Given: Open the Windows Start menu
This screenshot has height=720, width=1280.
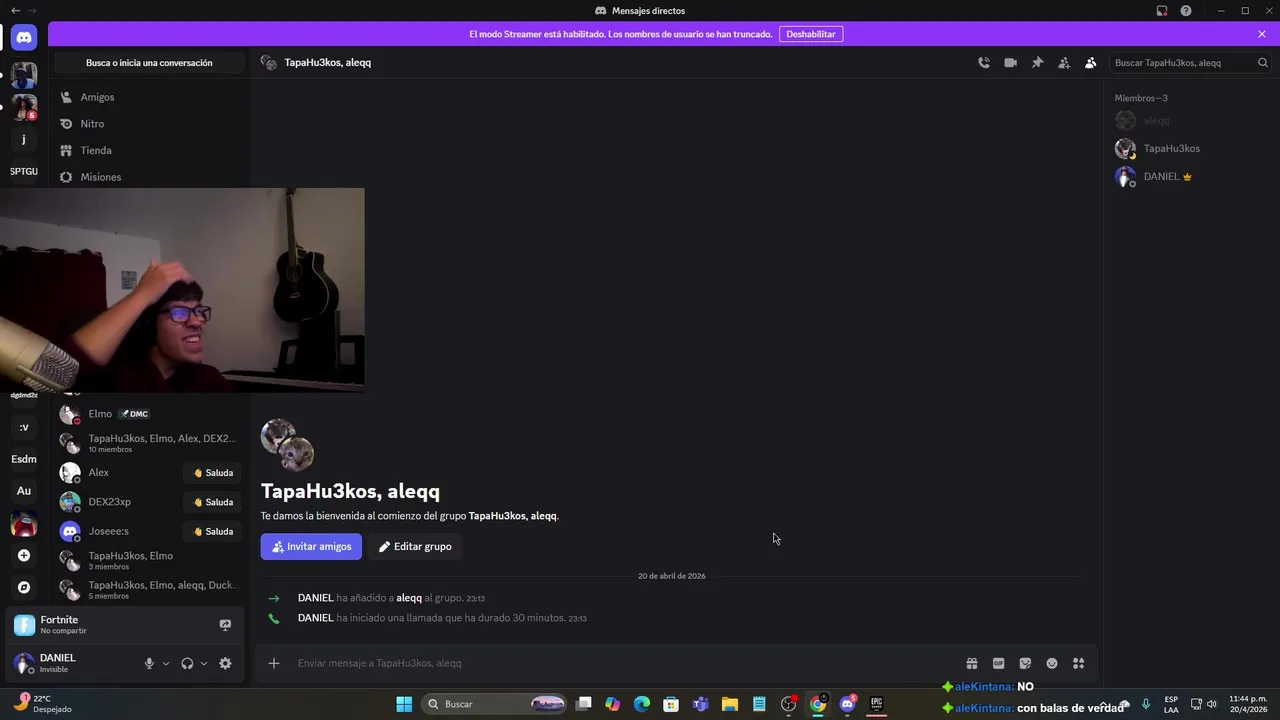Looking at the screenshot, I should click(x=404, y=704).
